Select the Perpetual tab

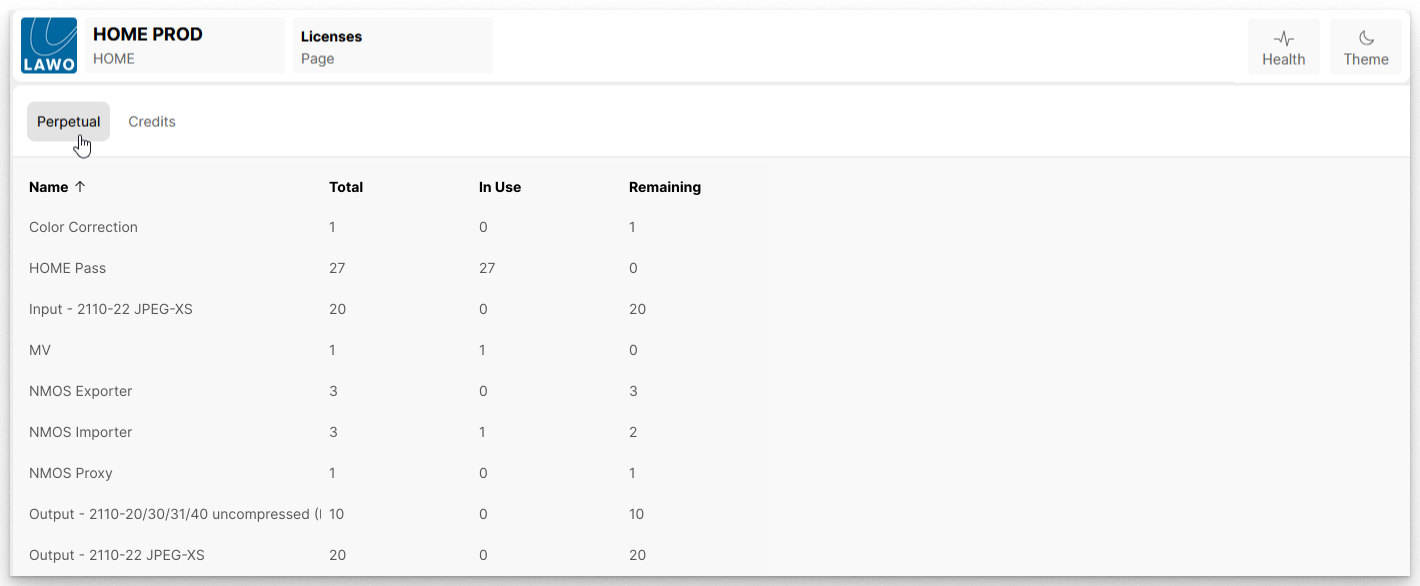tap(69, 122)
